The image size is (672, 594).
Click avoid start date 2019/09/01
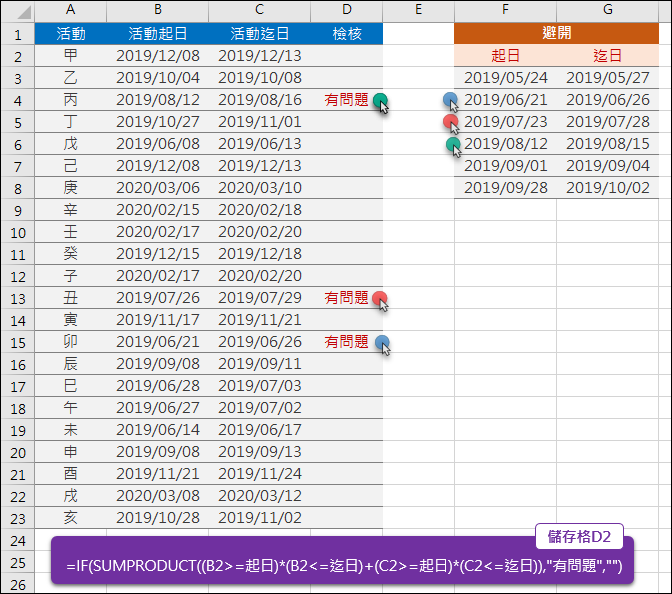[x=505, y=166]
